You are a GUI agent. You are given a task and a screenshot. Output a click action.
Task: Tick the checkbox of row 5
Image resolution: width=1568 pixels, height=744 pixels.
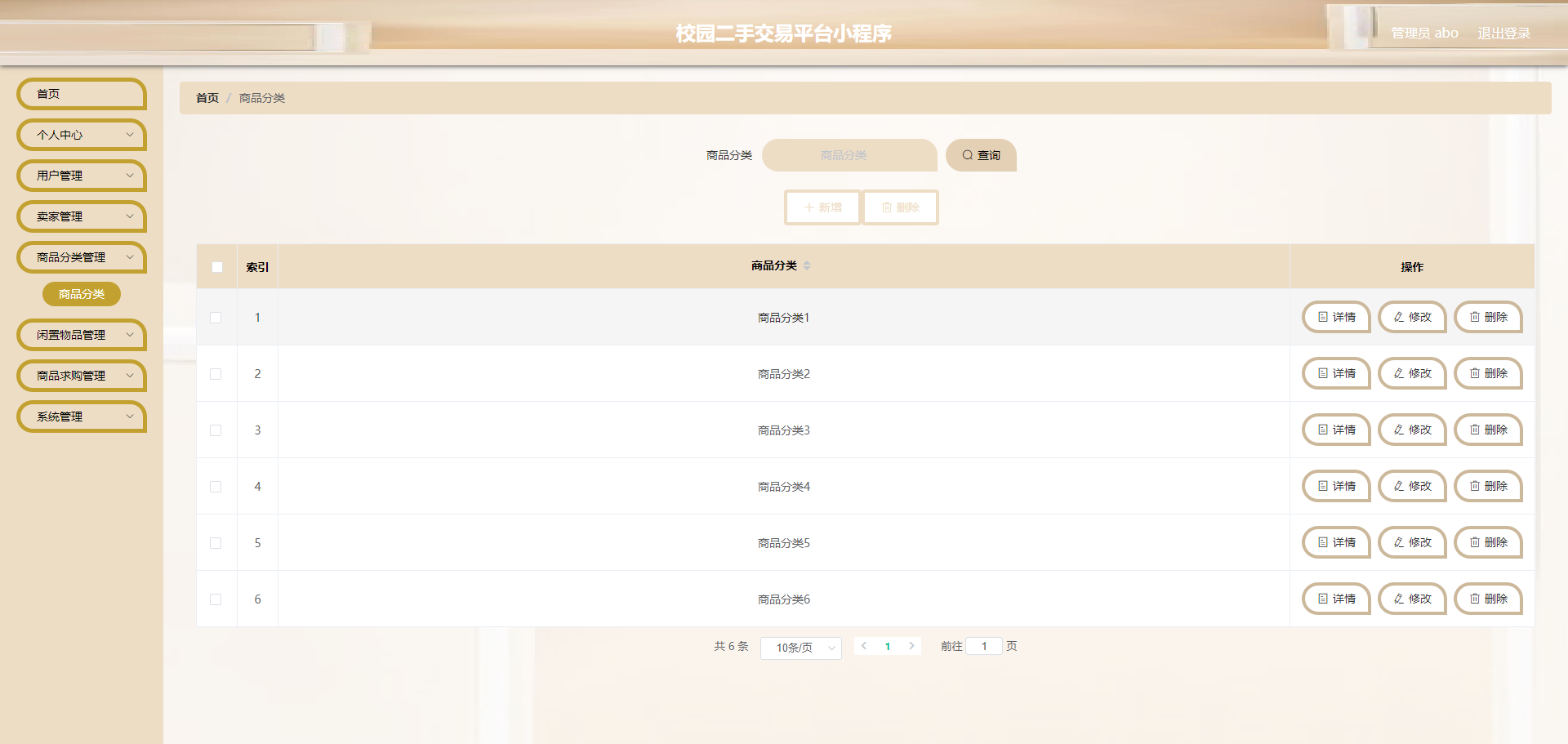pos(216,543)
